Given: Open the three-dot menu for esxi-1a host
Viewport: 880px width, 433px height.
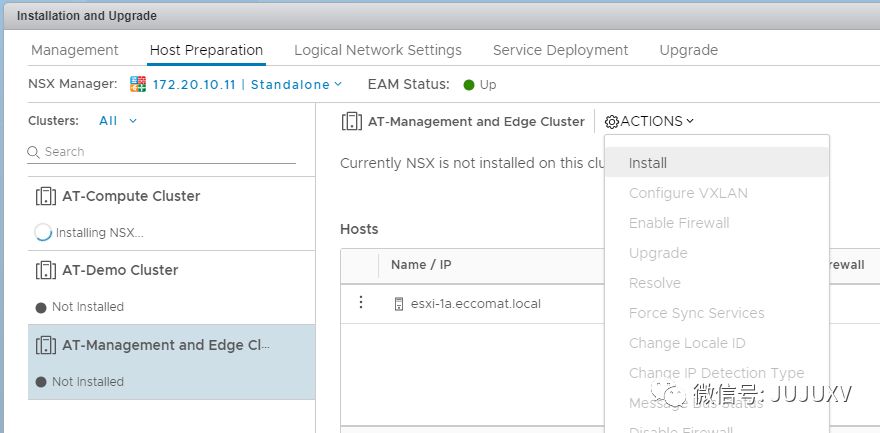Looking at the screenshot, I should tap(361, 303).
